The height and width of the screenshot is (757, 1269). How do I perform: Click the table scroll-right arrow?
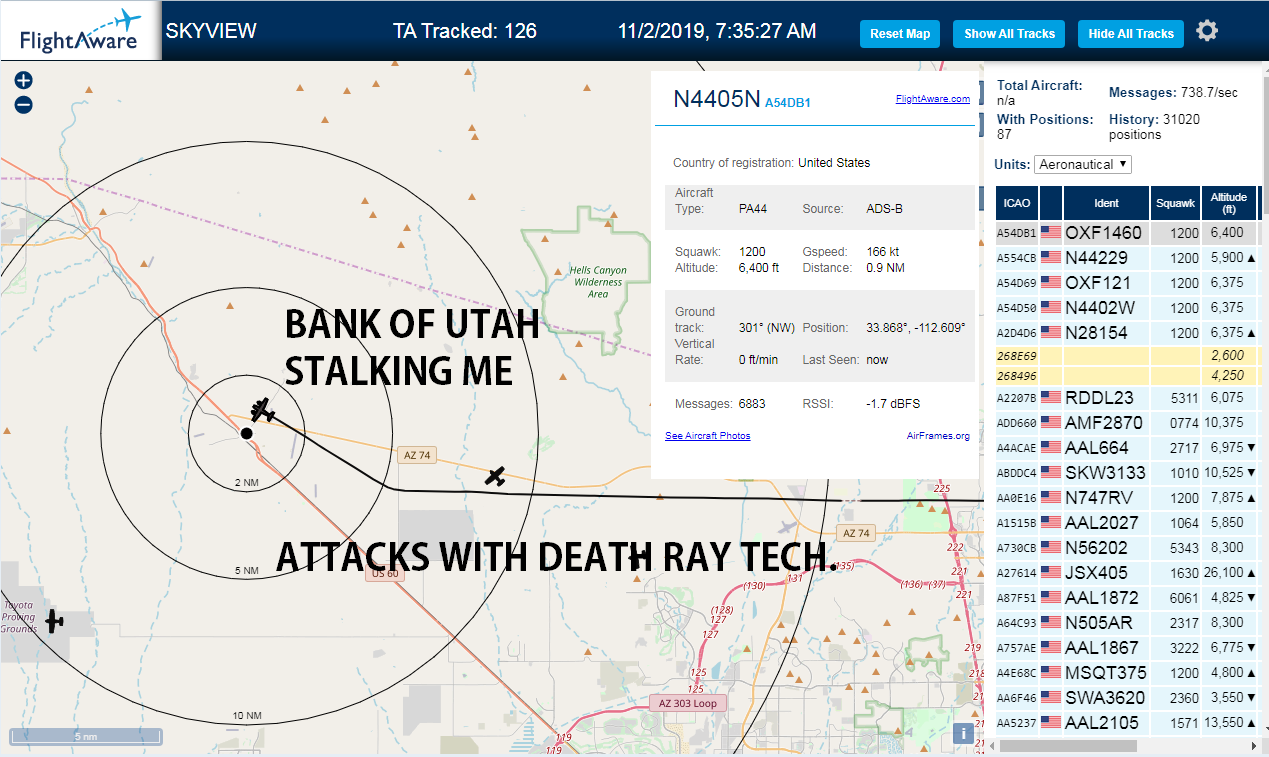click(1253, 746)
